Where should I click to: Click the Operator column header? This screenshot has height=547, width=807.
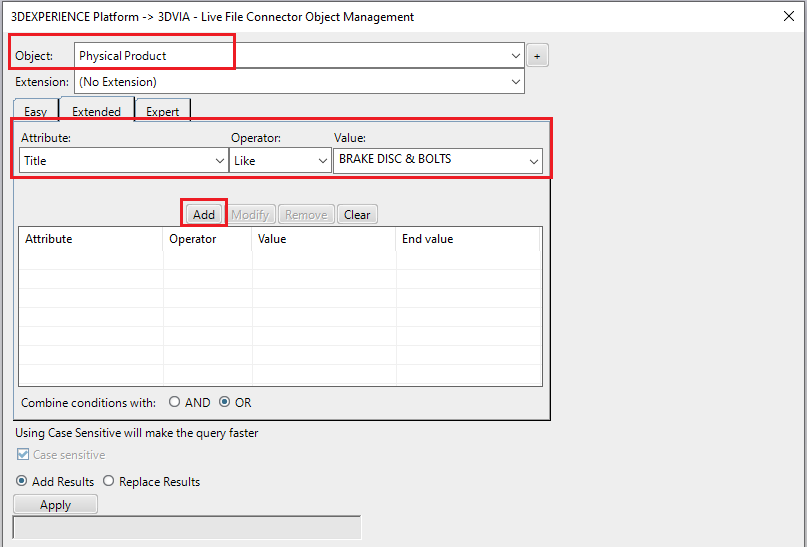click(207, 239)
